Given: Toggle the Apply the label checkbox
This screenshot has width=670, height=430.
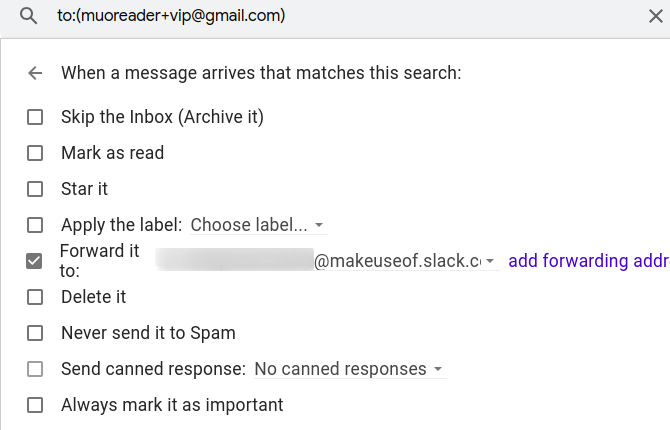Looking at the screenshot, I should click(x=35, y=225).
